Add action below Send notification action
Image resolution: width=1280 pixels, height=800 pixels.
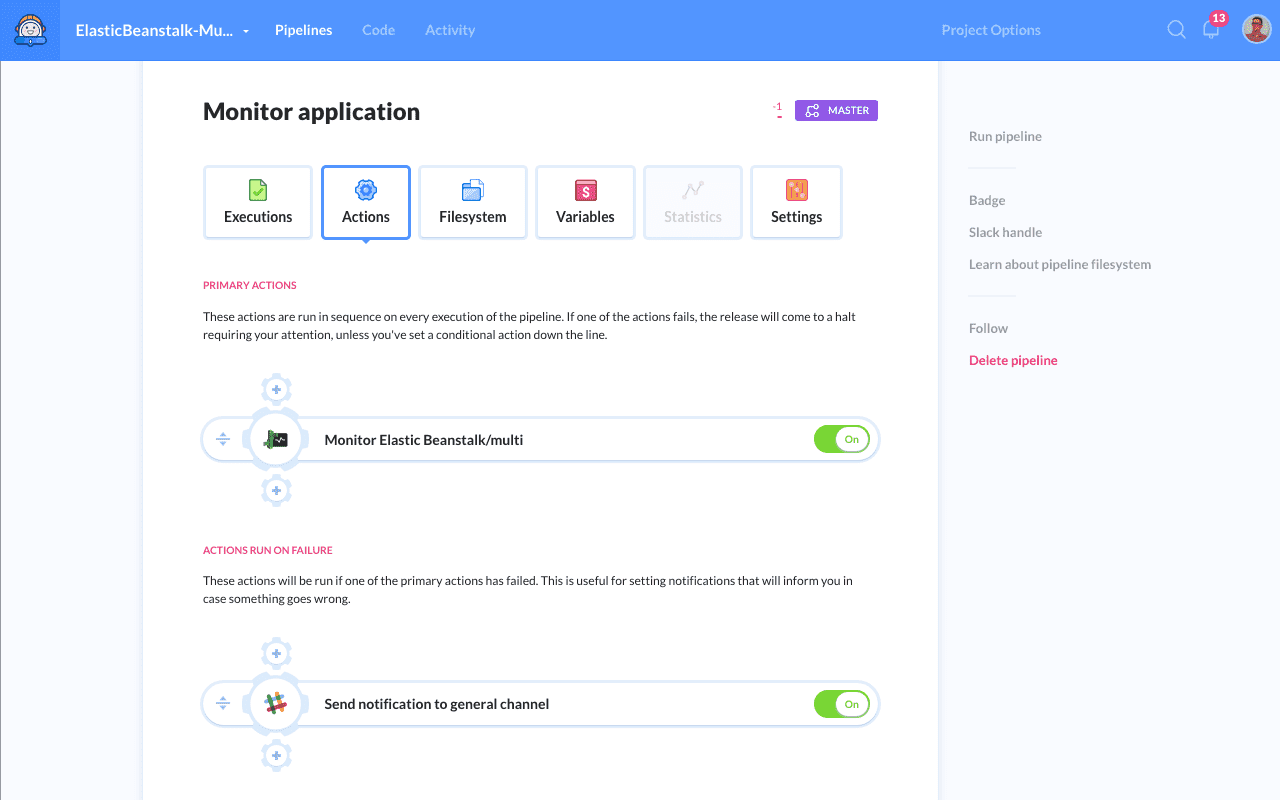[x=276, y=755]
